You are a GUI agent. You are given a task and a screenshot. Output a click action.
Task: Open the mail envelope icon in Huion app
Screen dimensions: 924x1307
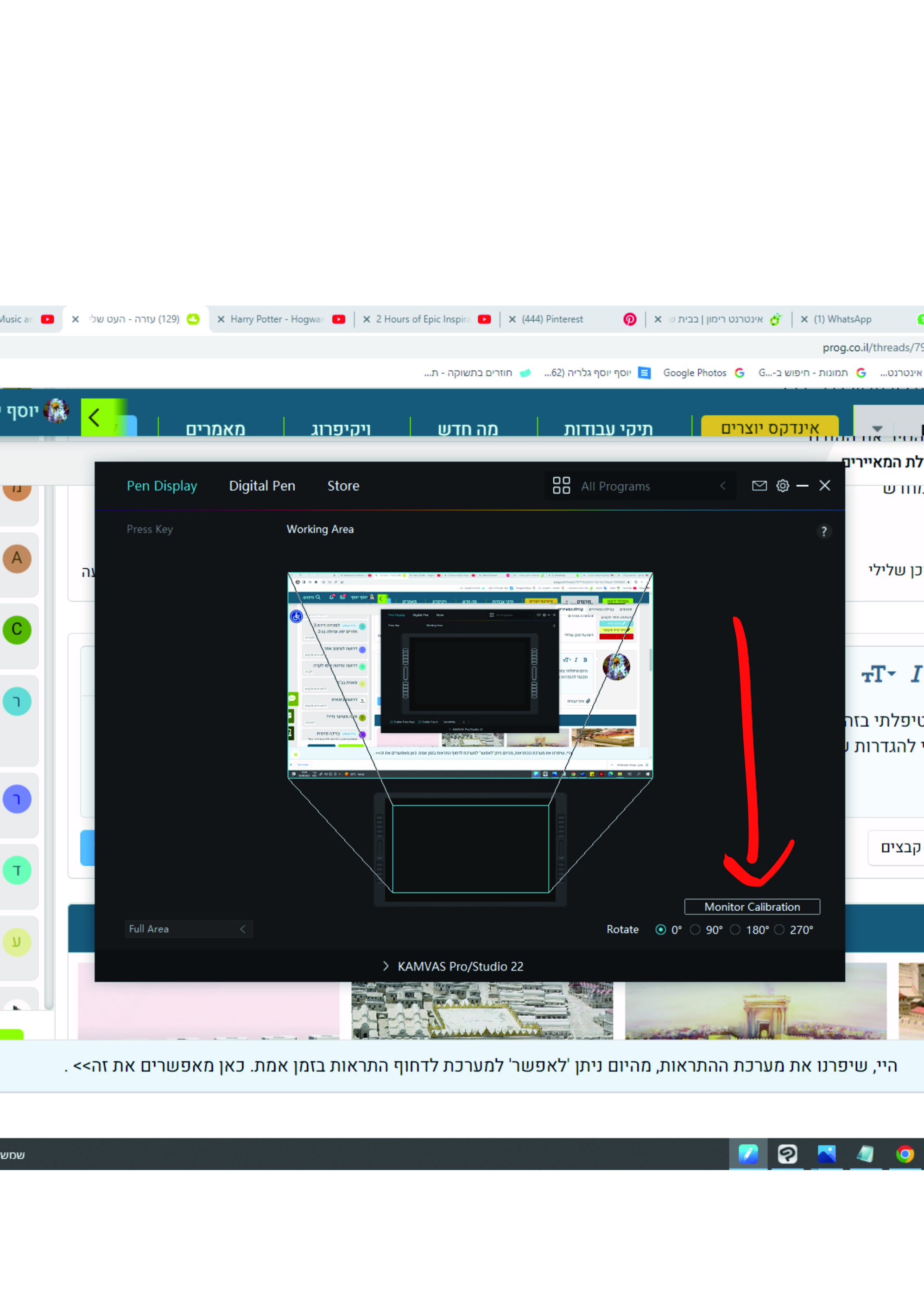(x=759, y=486)
